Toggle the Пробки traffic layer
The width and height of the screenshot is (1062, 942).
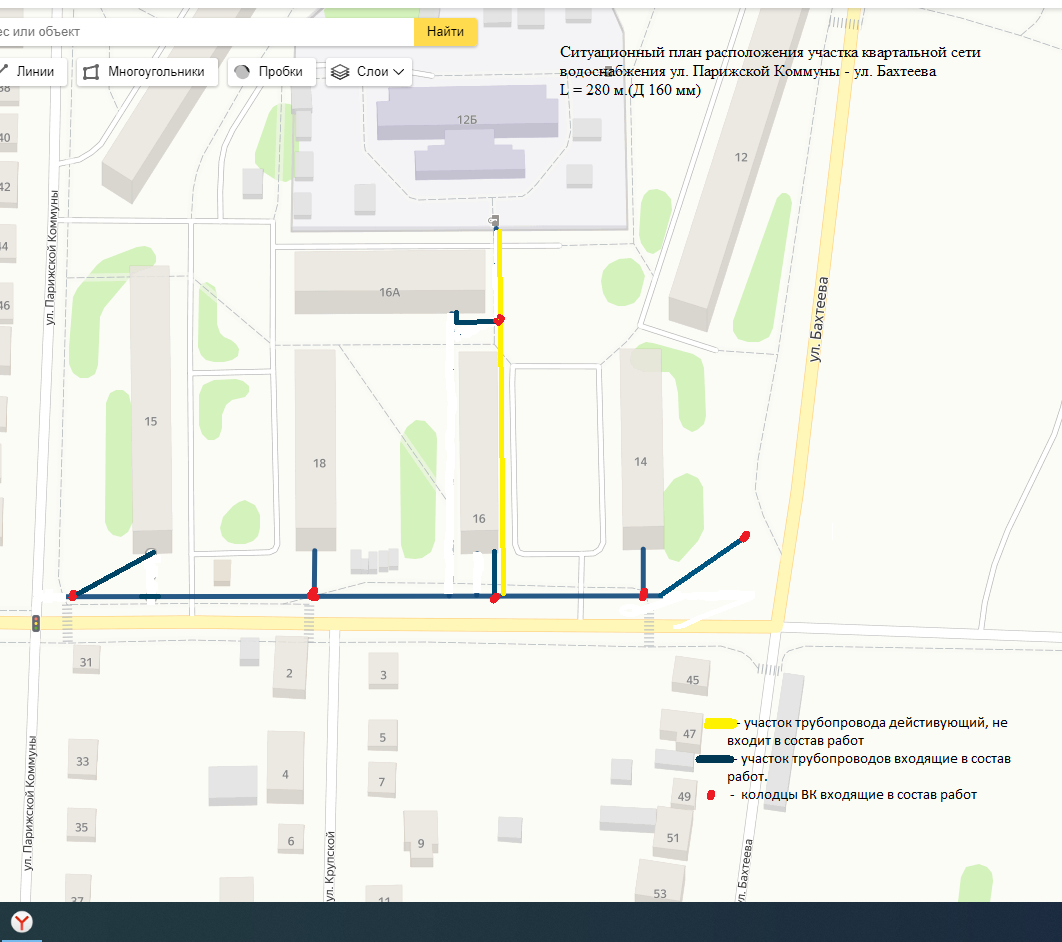click(272, 72)
